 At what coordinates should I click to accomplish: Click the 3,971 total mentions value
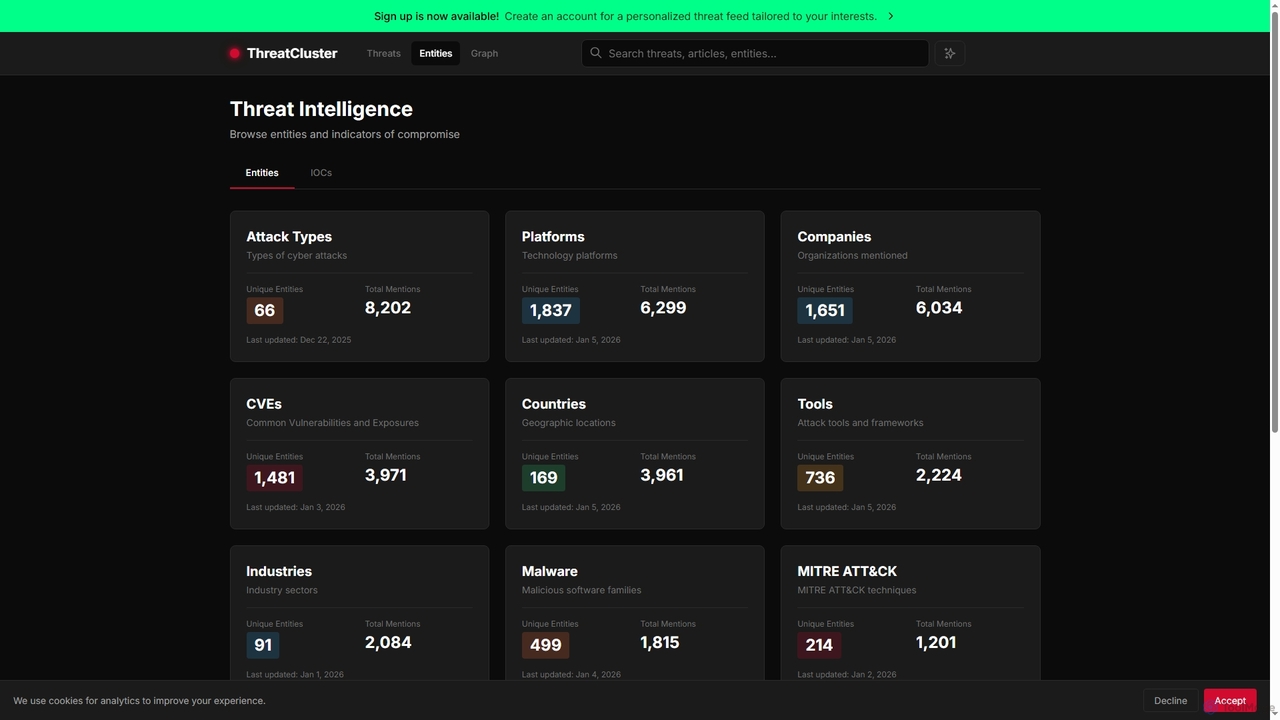(386, 475)
